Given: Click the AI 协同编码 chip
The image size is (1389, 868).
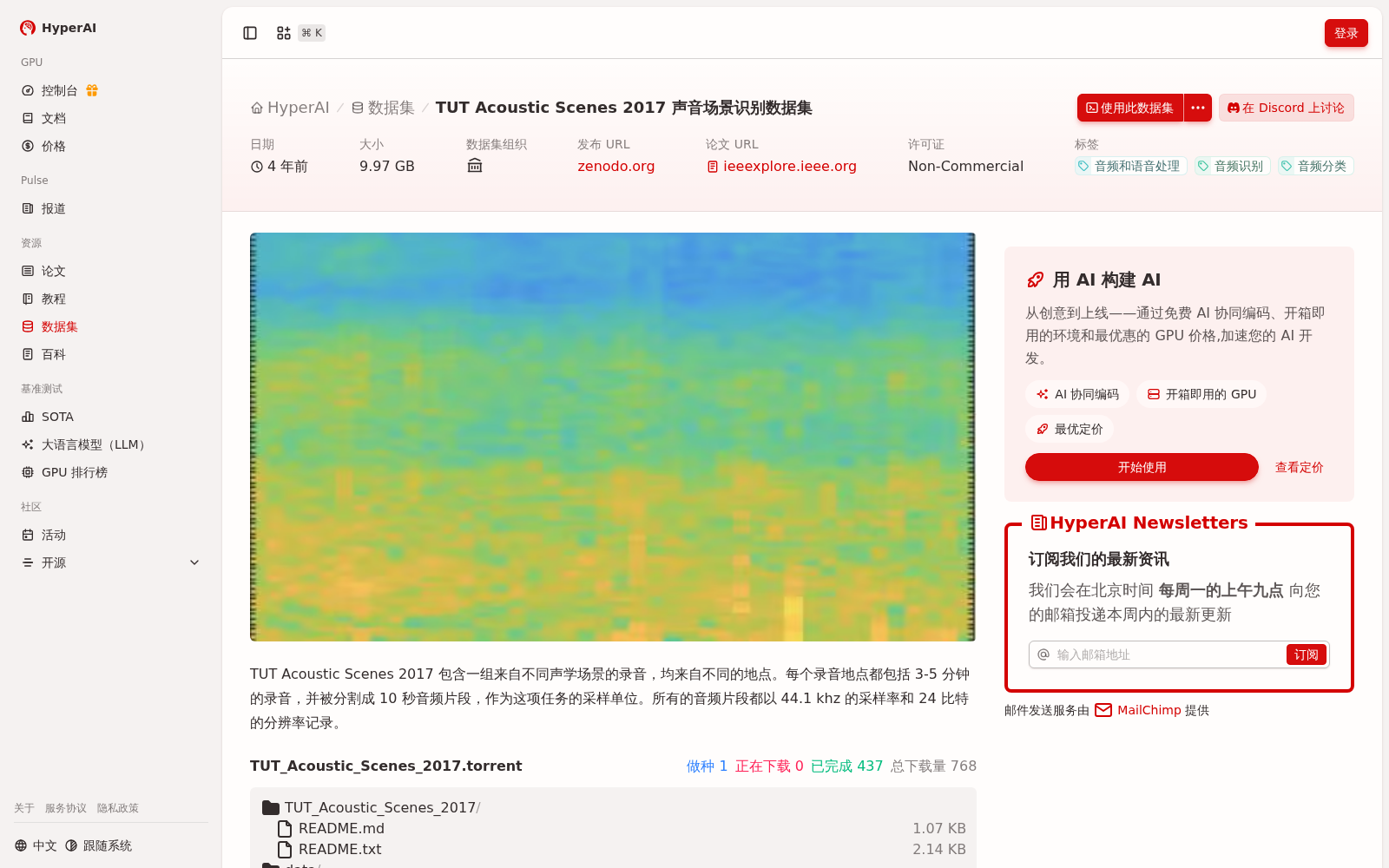Looking at the screenshot, I should tap(1077, 394).
